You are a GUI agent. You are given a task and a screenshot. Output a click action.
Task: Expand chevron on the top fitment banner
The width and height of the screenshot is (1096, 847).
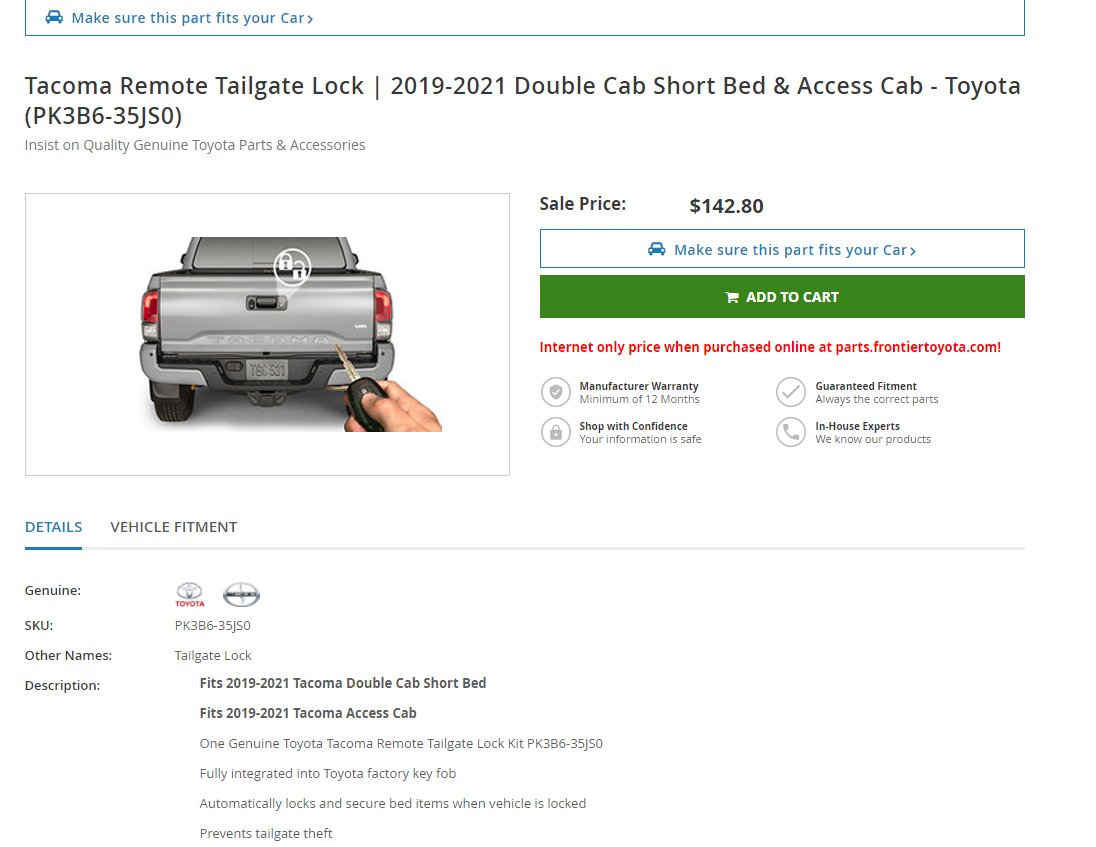coord(310,19)
